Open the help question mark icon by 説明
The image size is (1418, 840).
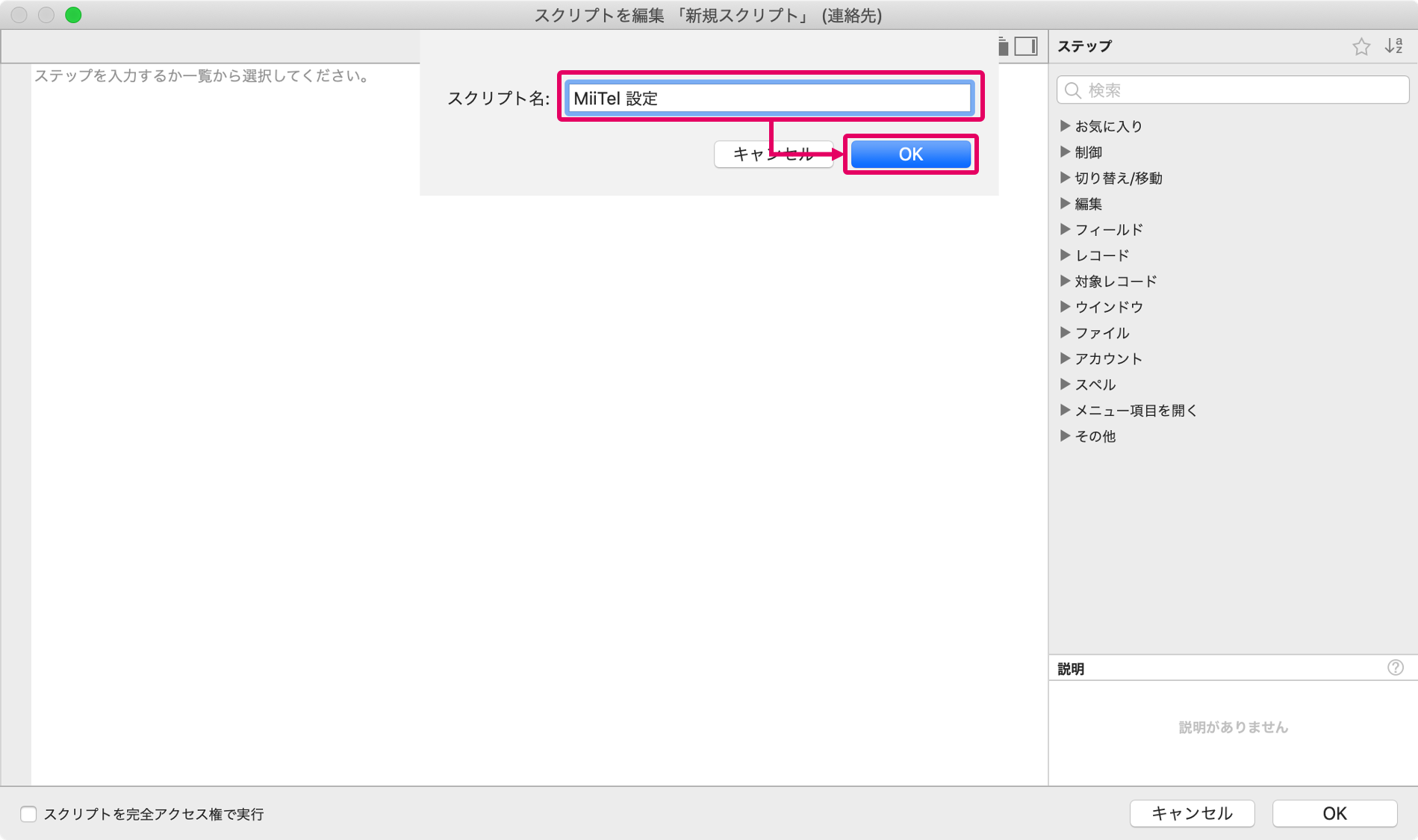click(1395, 668)
